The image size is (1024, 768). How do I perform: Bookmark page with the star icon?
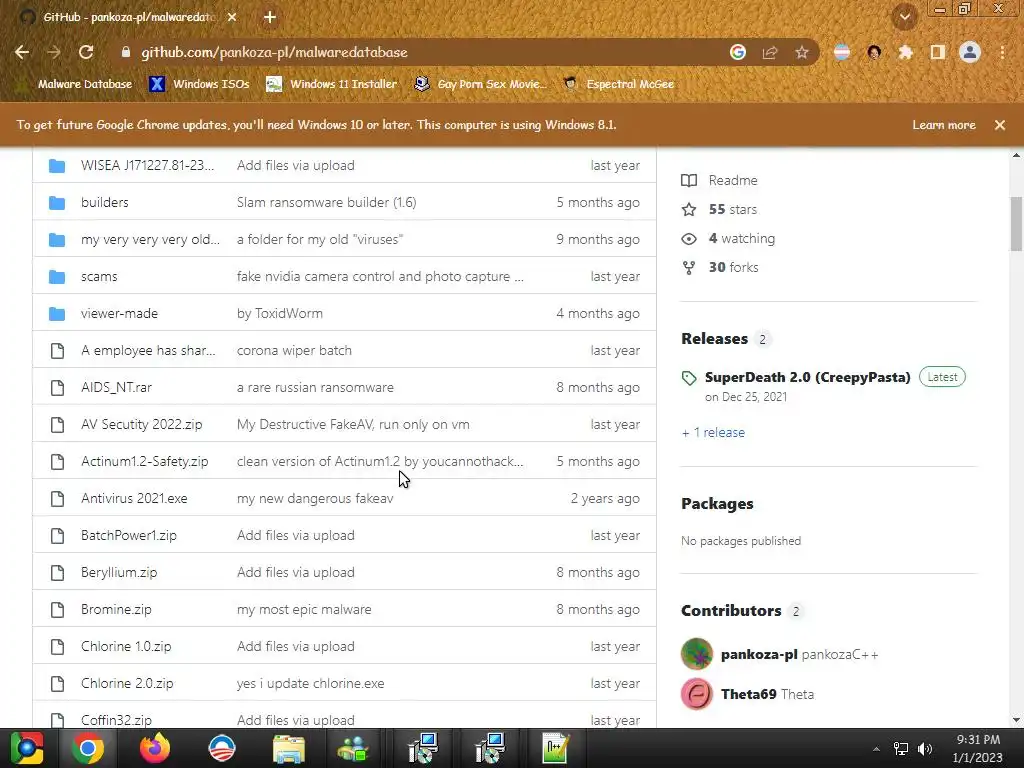pos(802,52)
